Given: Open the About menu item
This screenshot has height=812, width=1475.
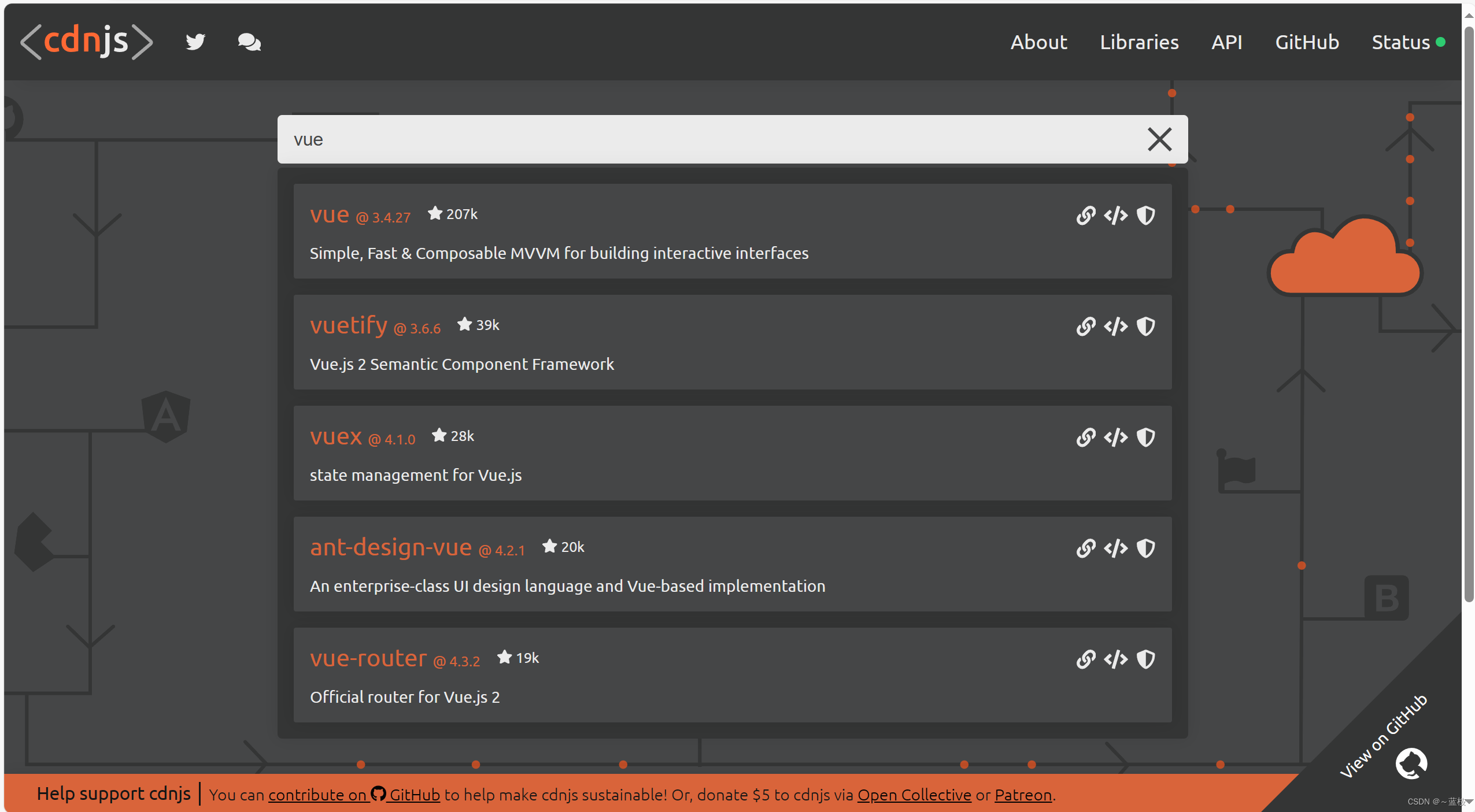Looking at the screenshot, I should (1038, 42).
